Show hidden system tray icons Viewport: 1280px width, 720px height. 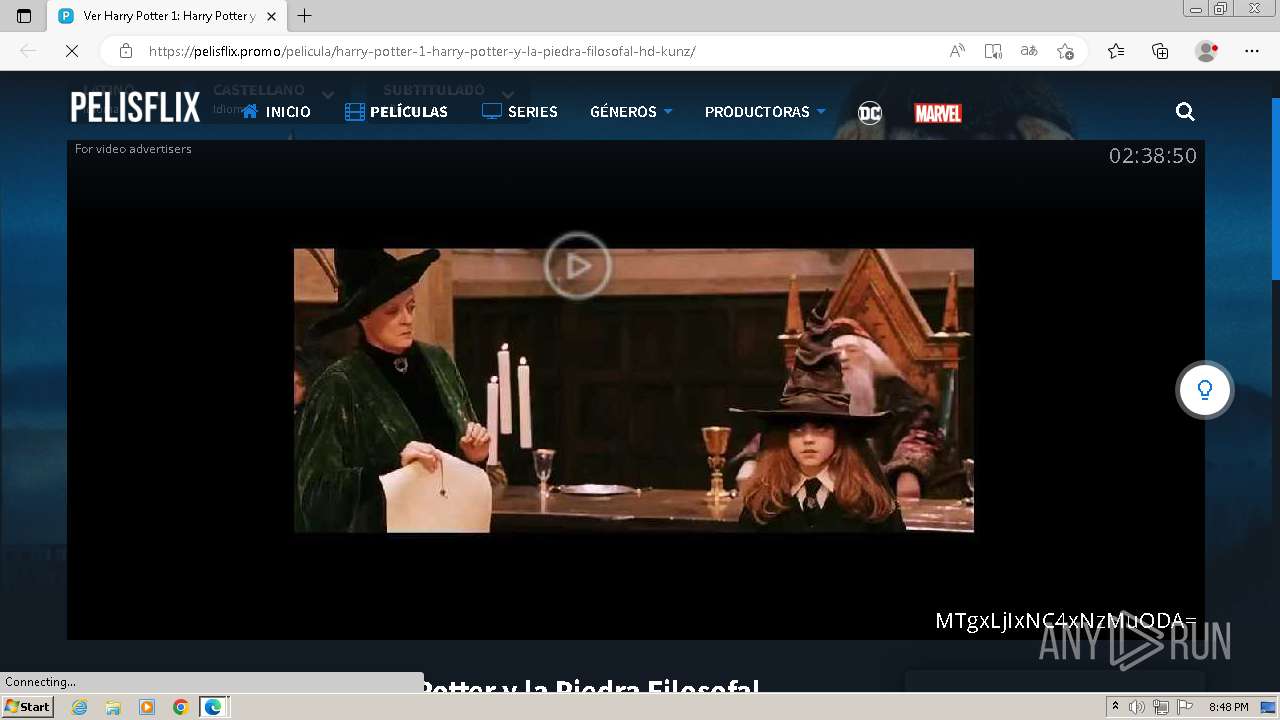[x=1116, y=707]
